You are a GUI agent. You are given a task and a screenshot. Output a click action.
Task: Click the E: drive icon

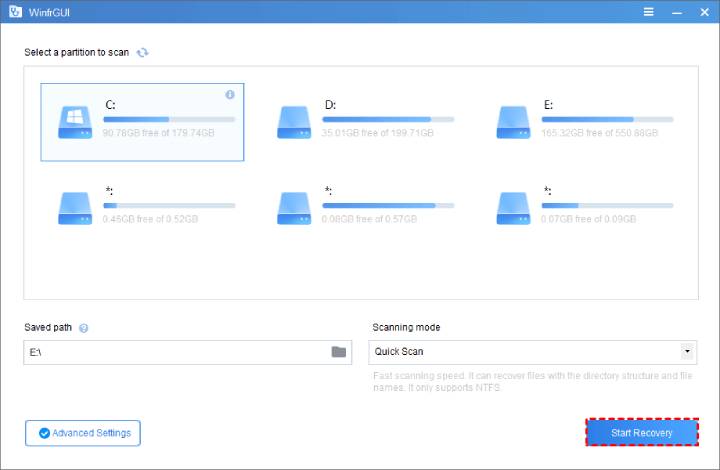[513, 123]
